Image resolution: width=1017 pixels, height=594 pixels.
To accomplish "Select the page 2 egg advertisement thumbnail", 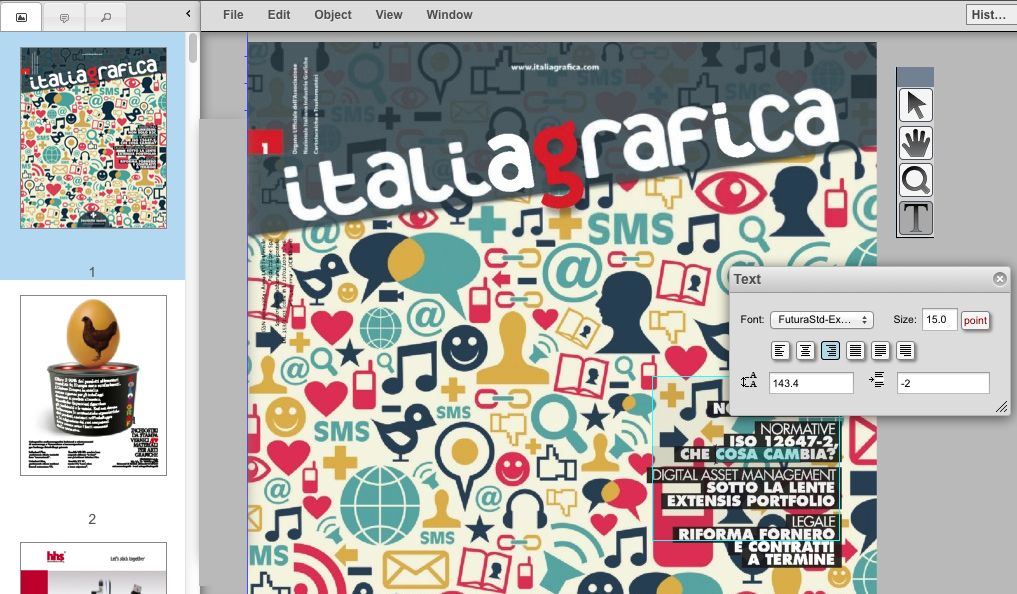I will coord(92,384).
